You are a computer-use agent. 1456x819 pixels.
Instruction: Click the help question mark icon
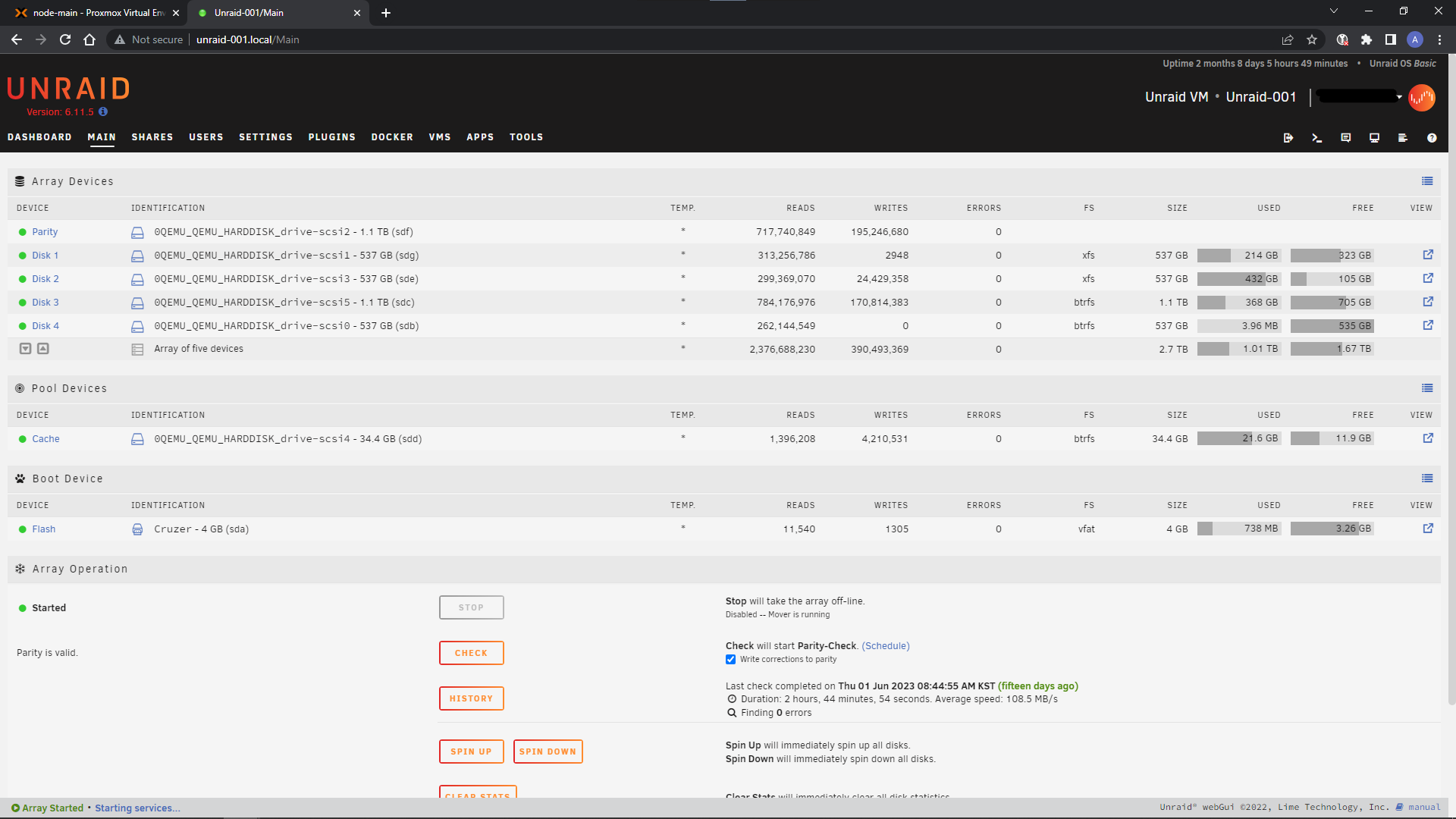(x=1432, y=138)
